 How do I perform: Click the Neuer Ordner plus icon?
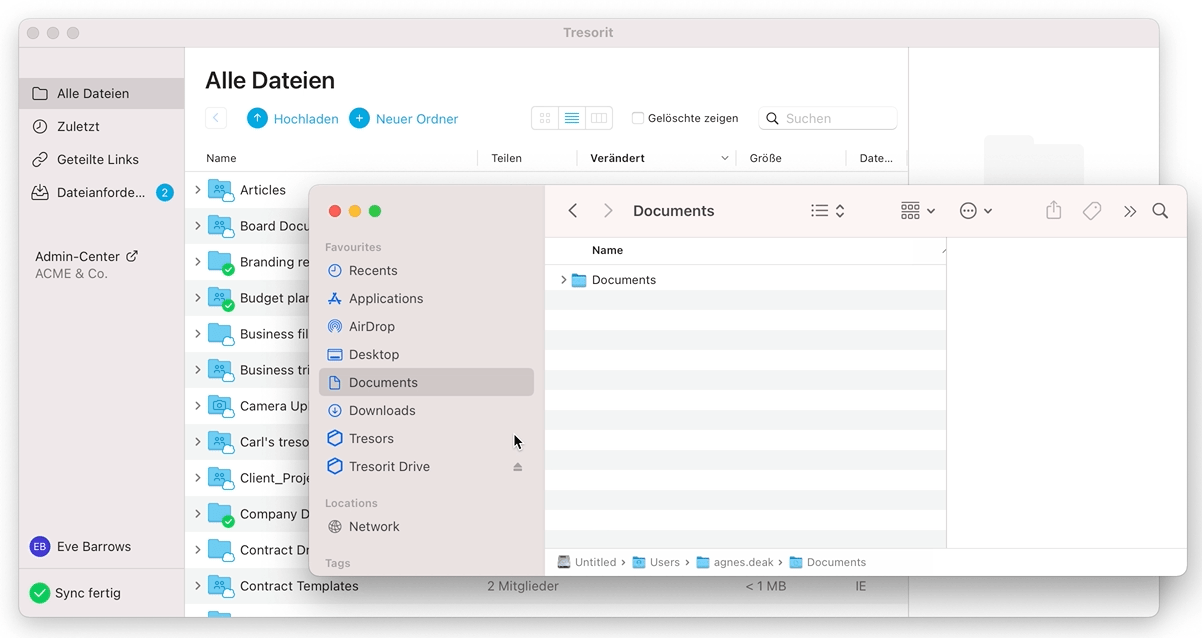[x=359, y=118]
